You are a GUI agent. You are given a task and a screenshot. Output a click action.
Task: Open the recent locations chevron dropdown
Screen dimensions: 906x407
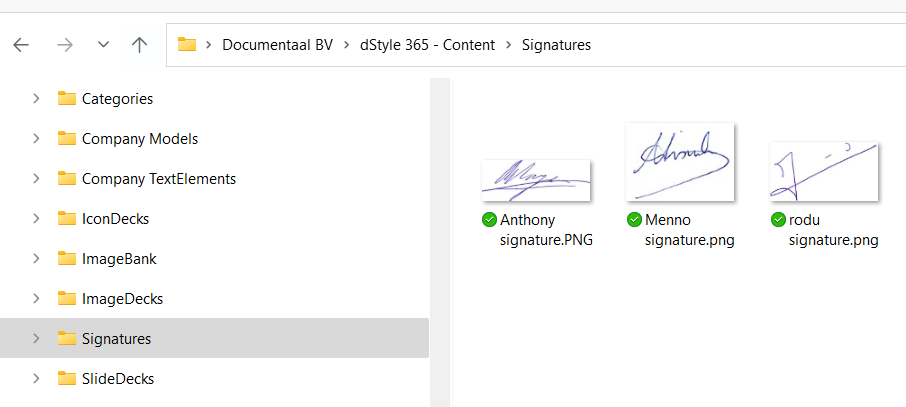tap(103, 45)
